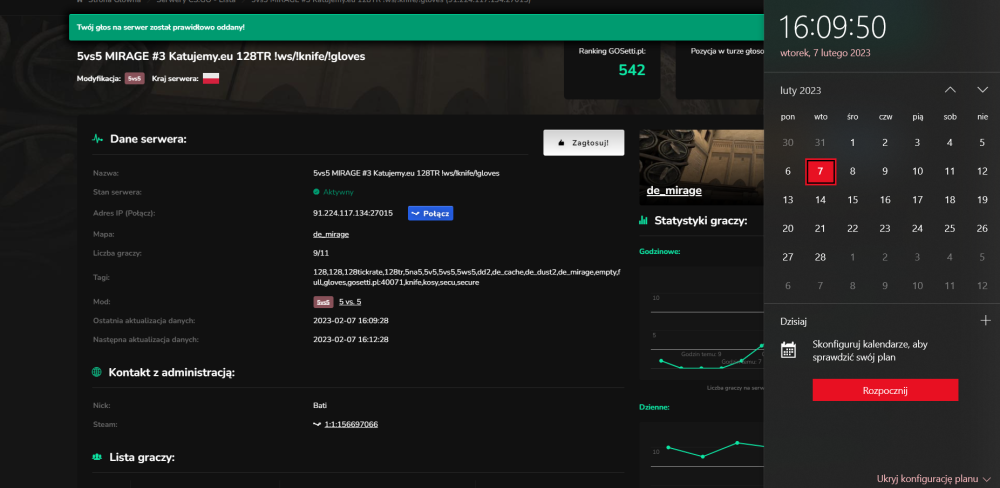This screenshot has height=488, width=1000.
Task: Click the globe icon beside Kontakt z administracją
Action: click(x=97, y=372)
